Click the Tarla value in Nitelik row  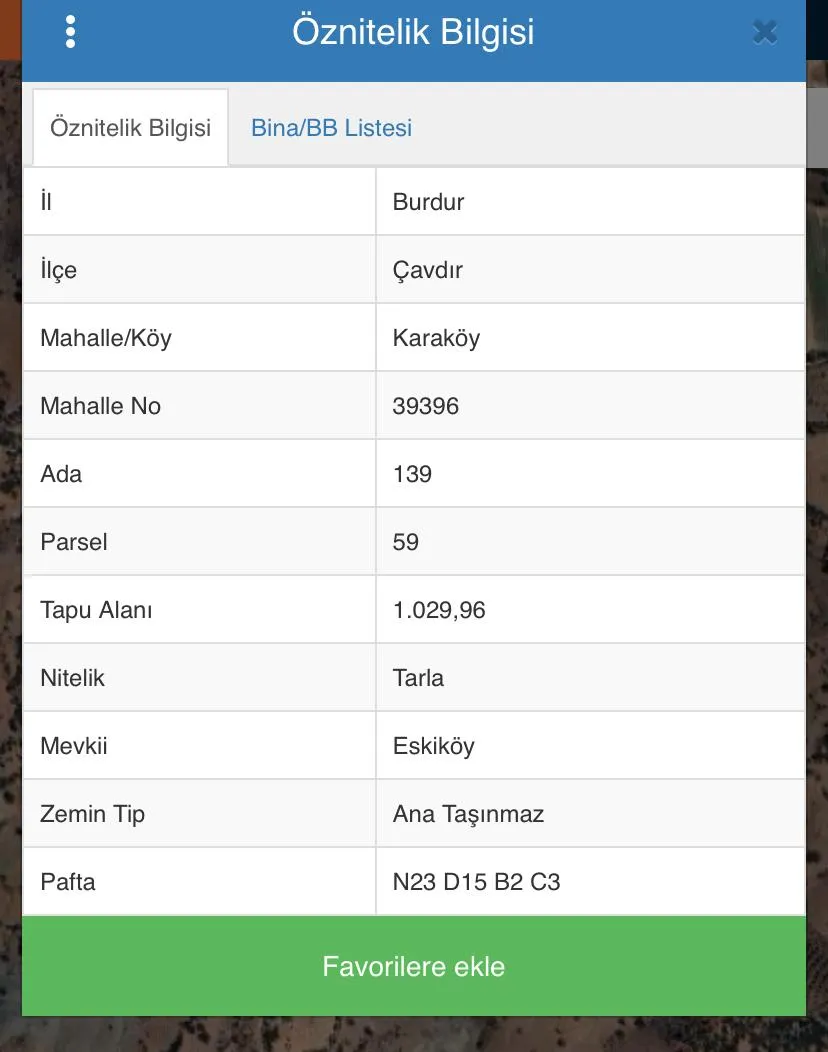[418, 678]
